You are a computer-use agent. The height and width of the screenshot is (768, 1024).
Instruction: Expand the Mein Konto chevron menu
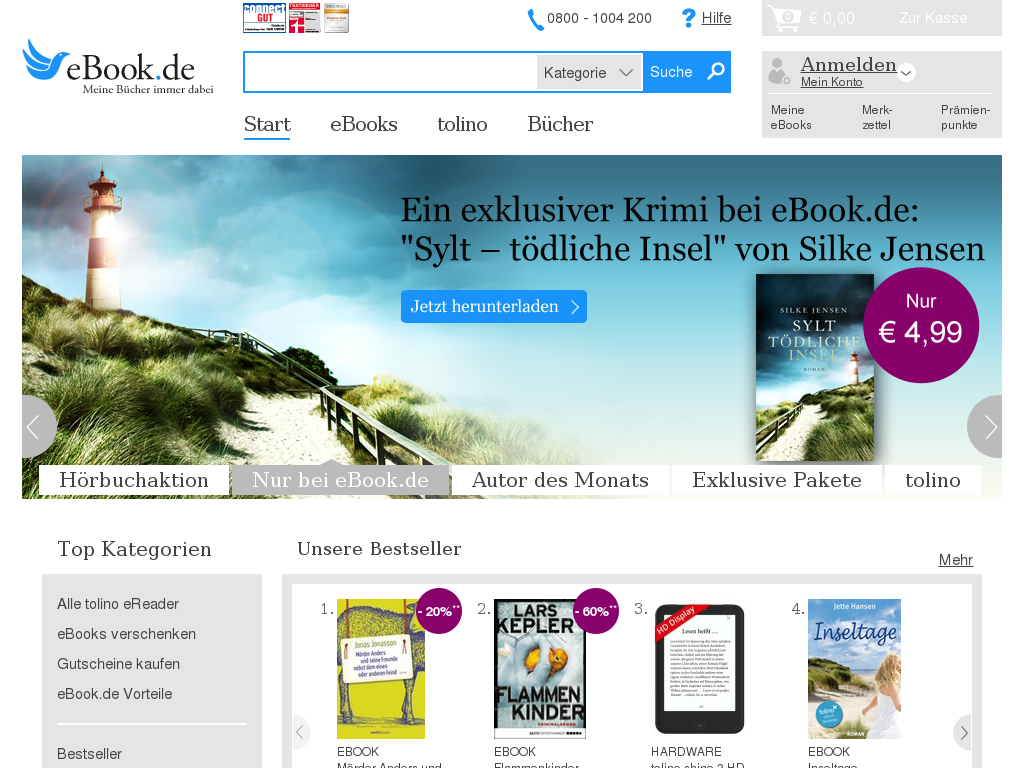[906, 72]
